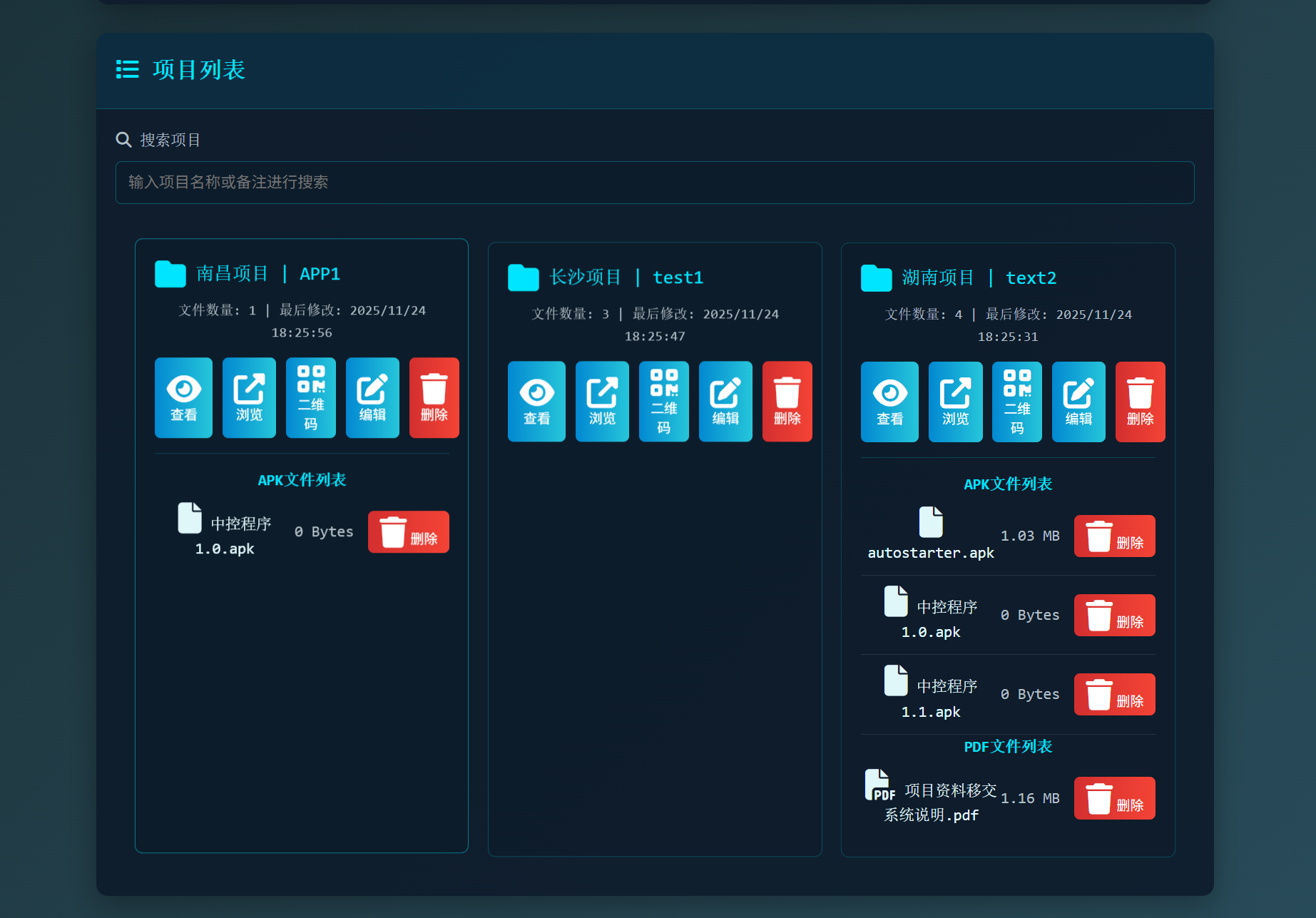Viewport: 1316px width, 918px height.
Task: Show the QR code for 长沙项目
Action: tap(663, 401)
